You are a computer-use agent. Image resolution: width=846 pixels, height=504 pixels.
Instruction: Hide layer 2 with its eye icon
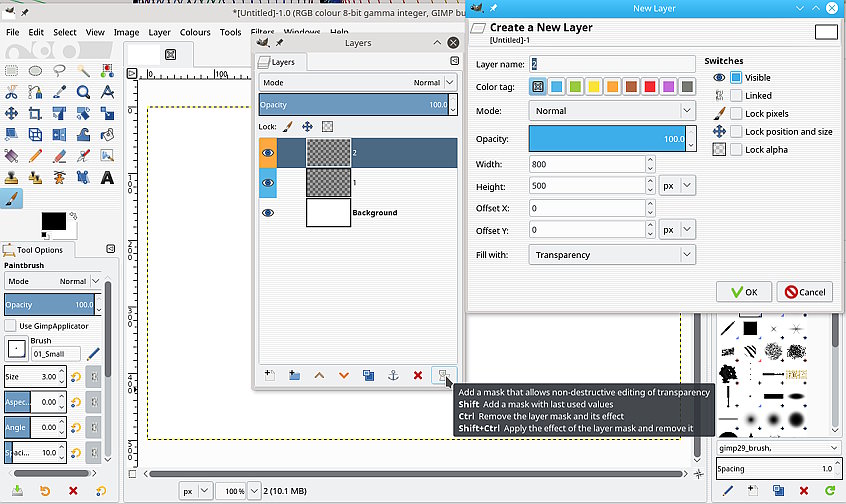point(268,153)
